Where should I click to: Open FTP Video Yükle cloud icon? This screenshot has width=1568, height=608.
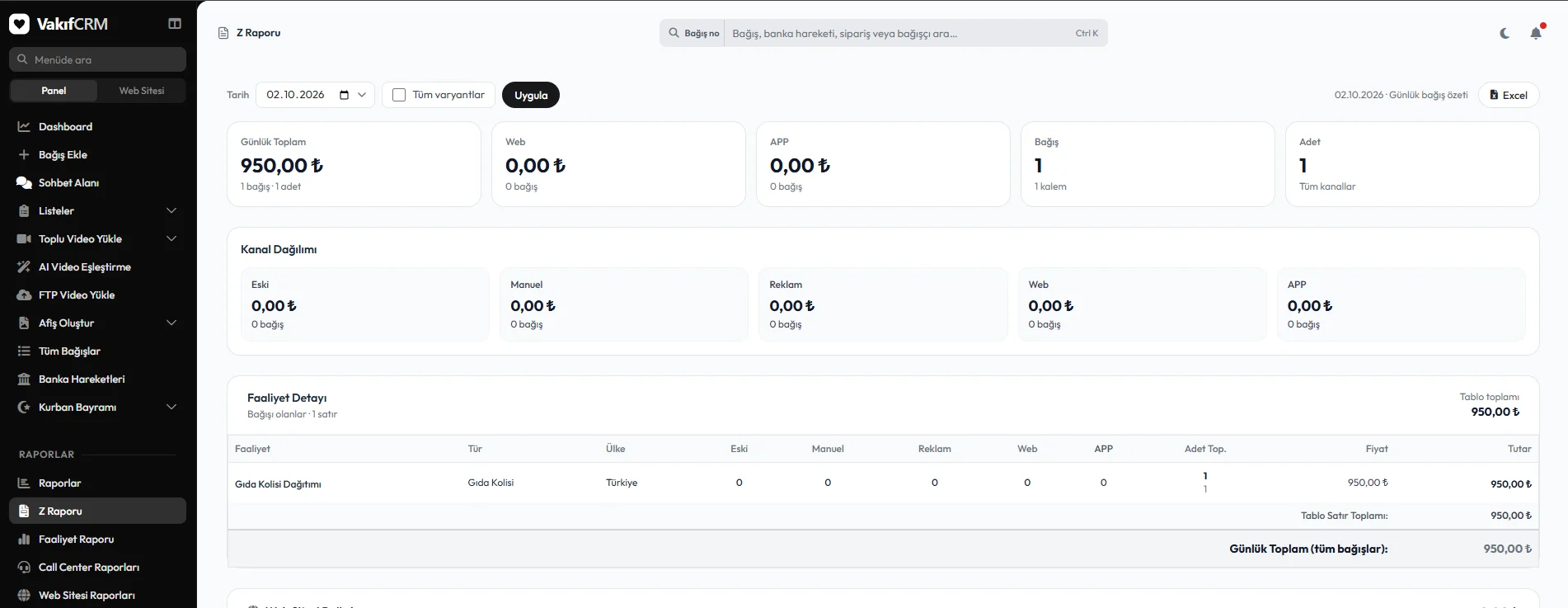(x=24, y=295)
